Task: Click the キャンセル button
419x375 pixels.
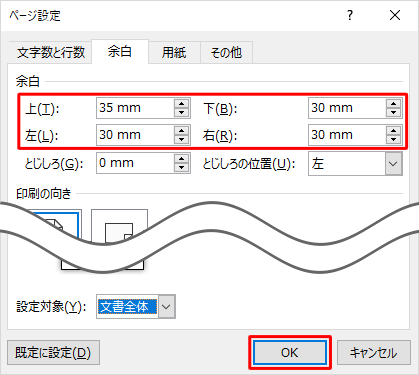Action: point(374,353)
